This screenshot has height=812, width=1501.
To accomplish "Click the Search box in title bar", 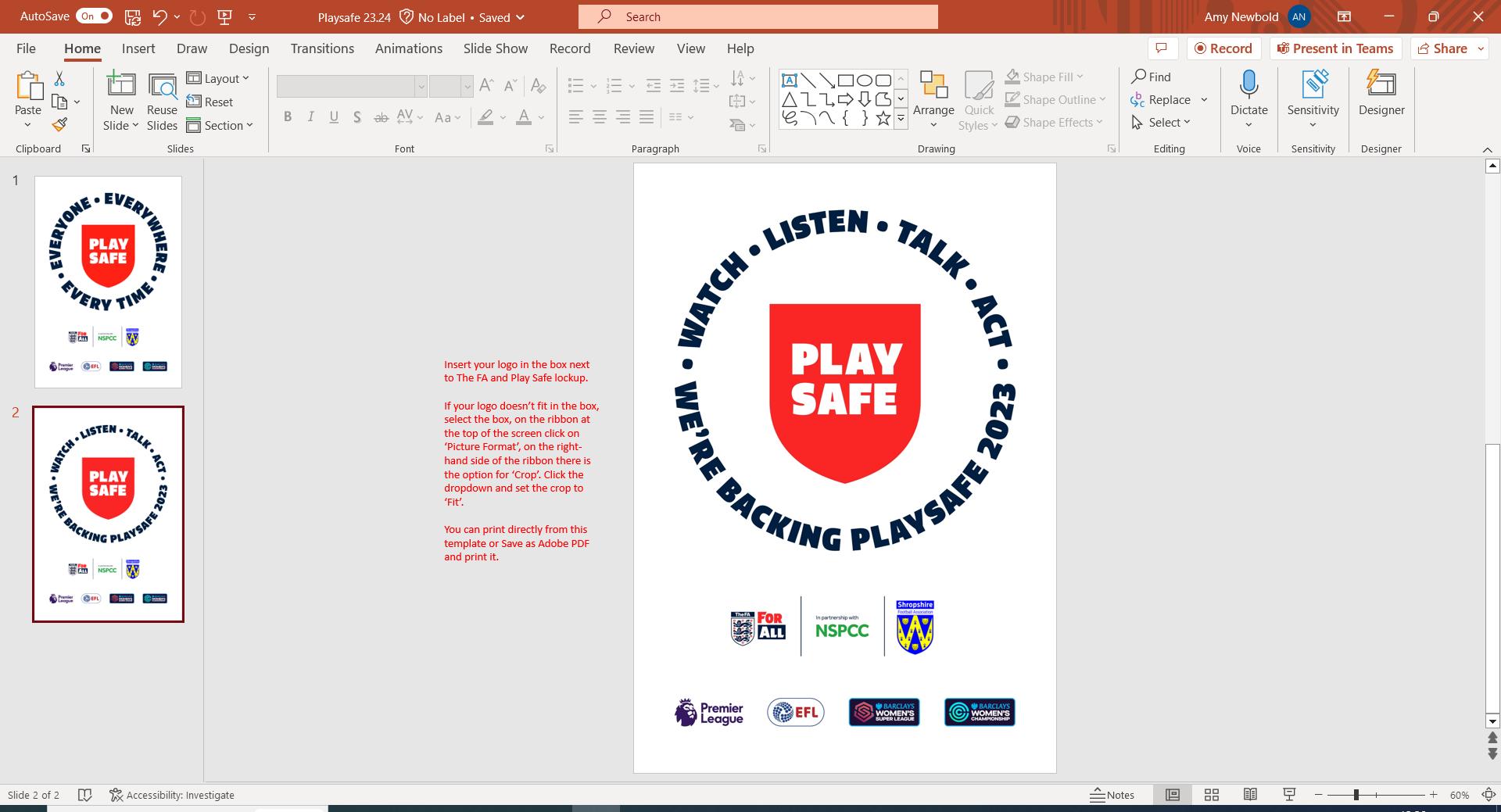I will [758, 16].
